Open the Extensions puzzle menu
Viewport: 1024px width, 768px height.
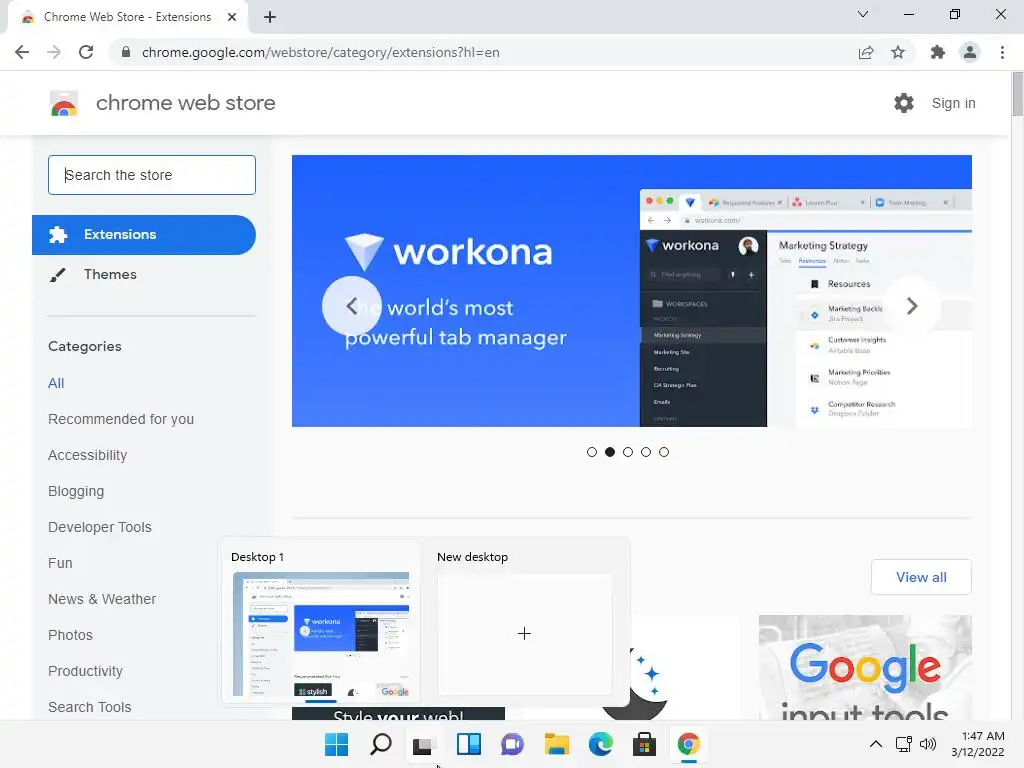coord(938,52)
